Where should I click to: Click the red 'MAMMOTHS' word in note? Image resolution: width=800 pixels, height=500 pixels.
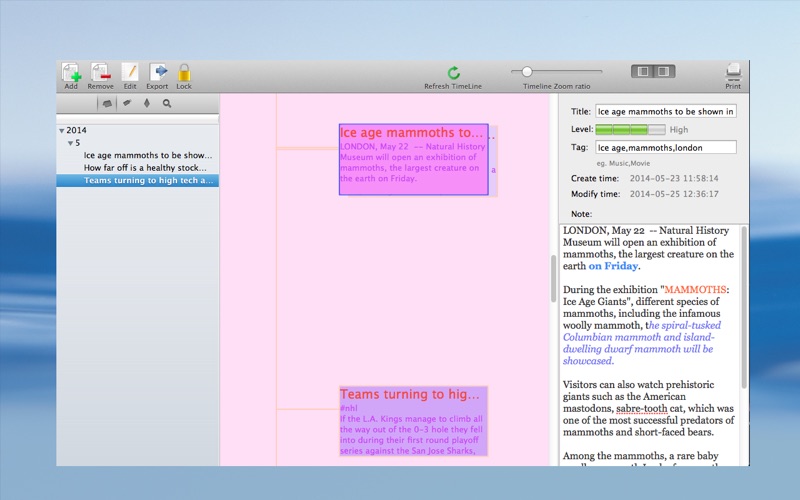[695, 290]
